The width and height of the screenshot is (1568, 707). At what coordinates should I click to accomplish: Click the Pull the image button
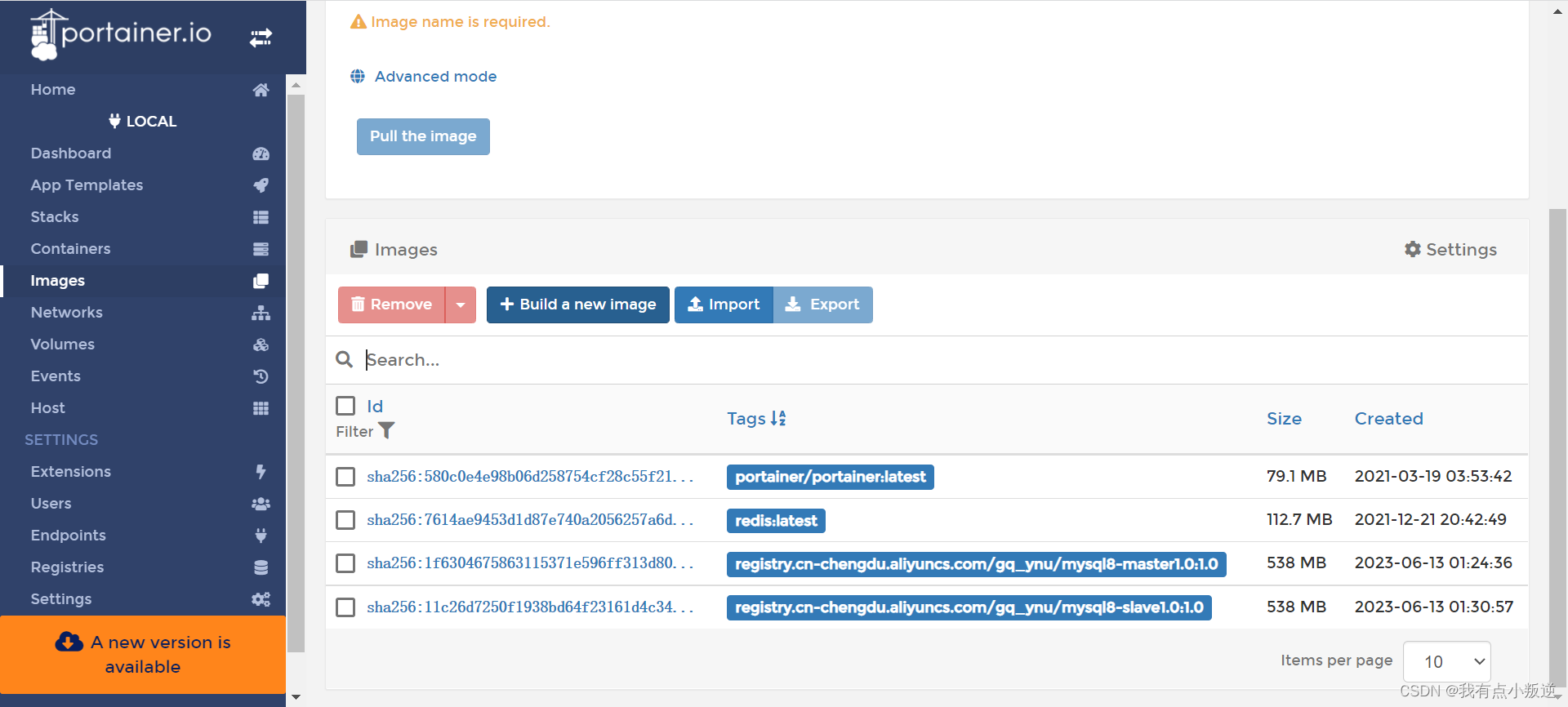click(423, 136)
